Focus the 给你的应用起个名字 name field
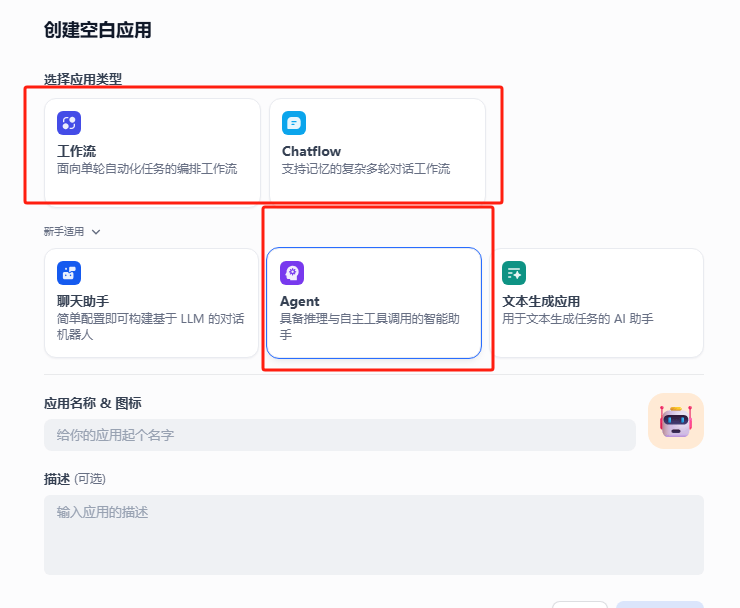The height and width of the screenshot is (608, 740). tap(339, 435)
